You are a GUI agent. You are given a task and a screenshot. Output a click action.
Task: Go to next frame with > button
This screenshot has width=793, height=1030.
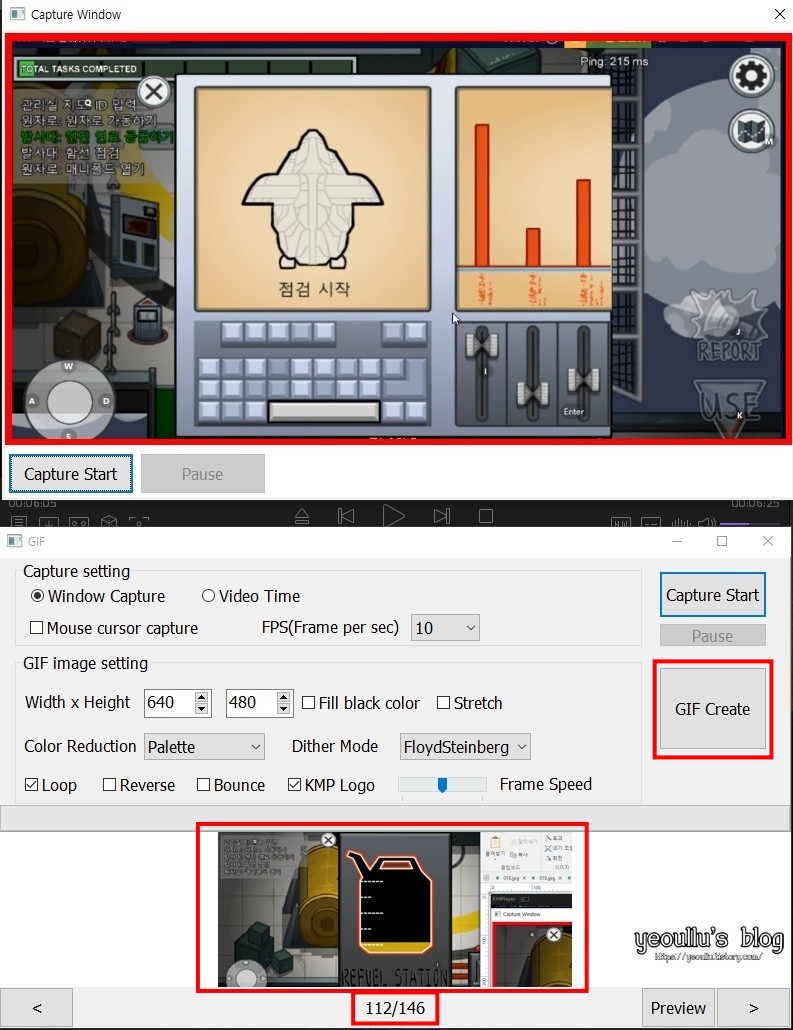754,1008
